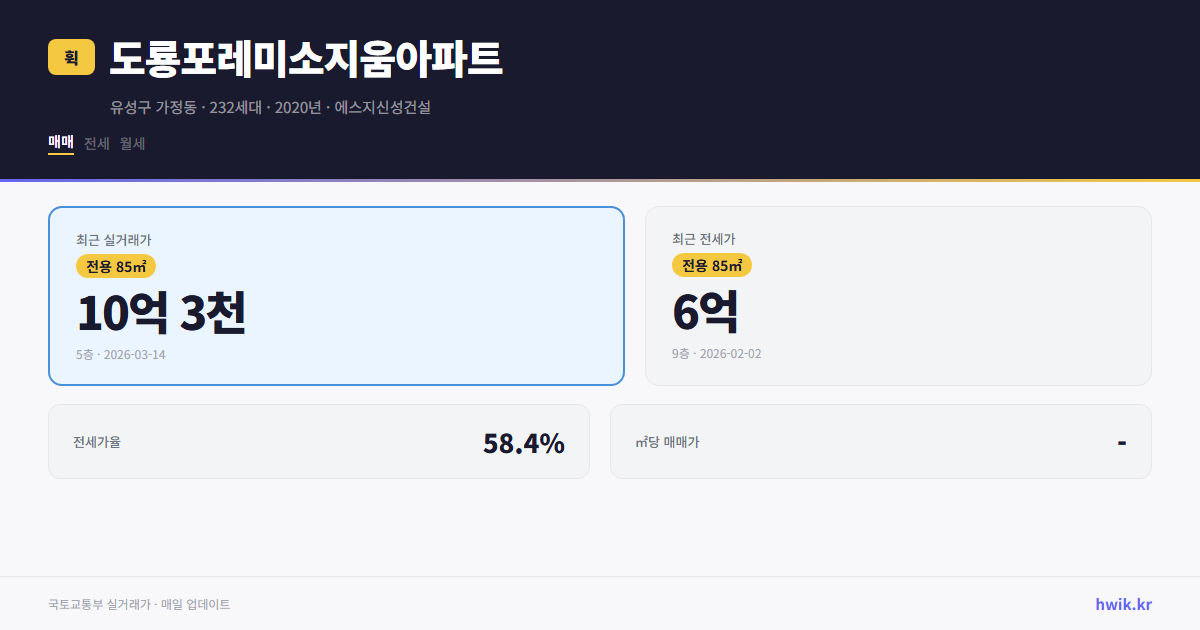Open the 최근 실거래가 highlighted card

coord(336,295)
